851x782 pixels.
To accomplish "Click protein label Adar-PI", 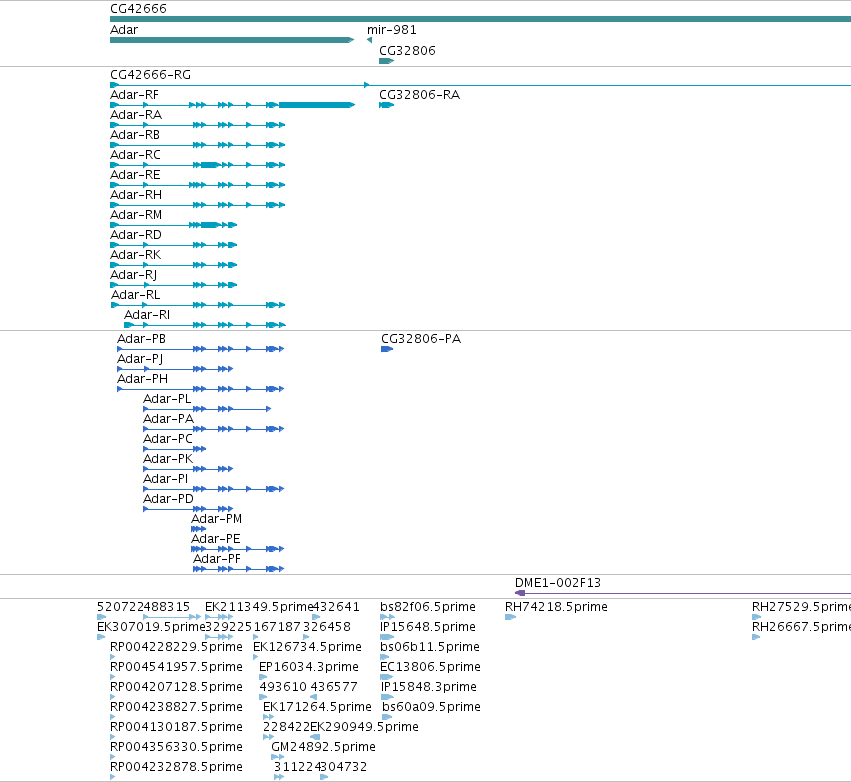I will [165, 479].
